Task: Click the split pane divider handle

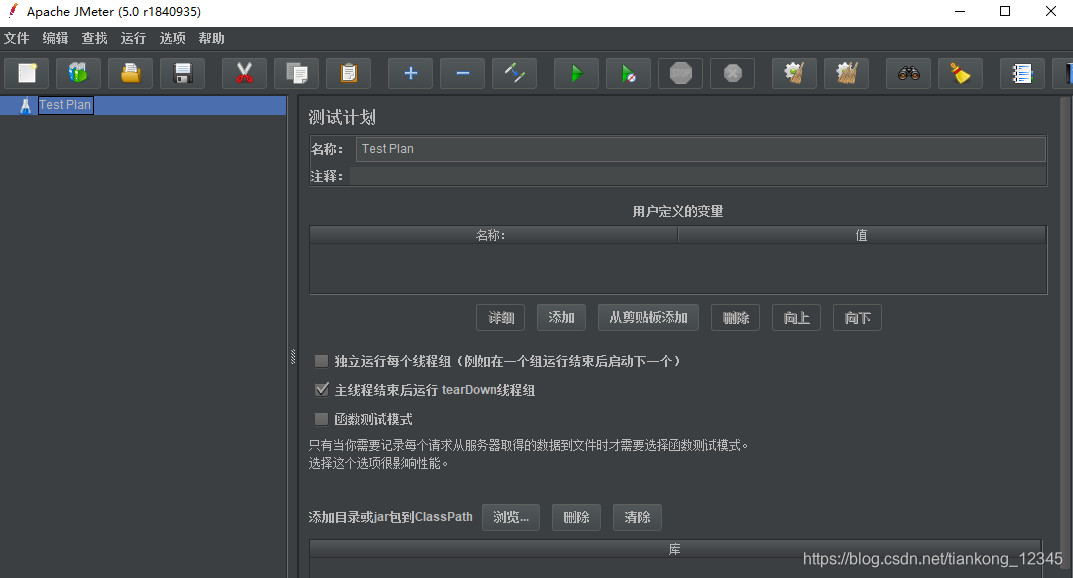Action: click(x=293, y=356)
